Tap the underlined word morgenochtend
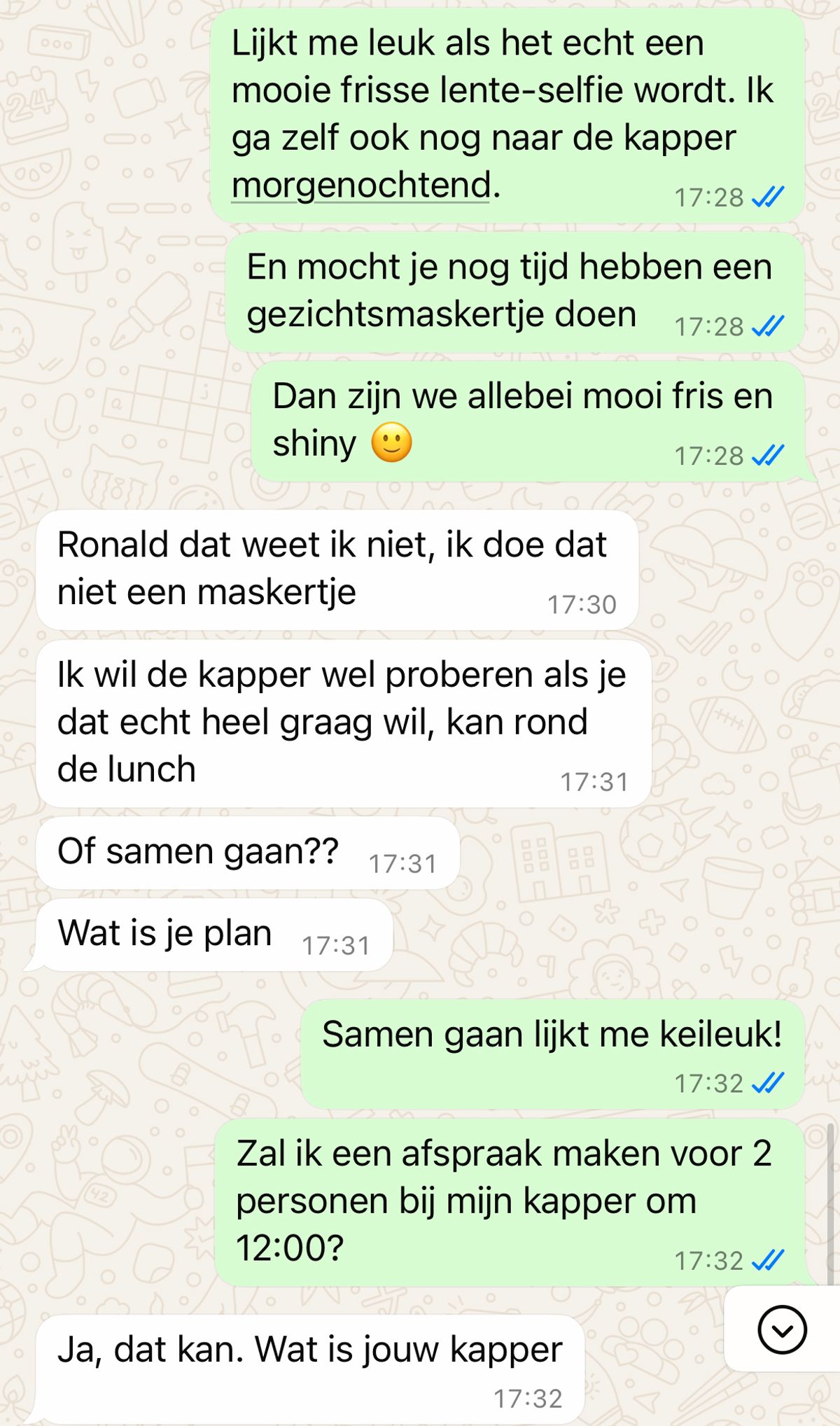 tap(360, 185)
